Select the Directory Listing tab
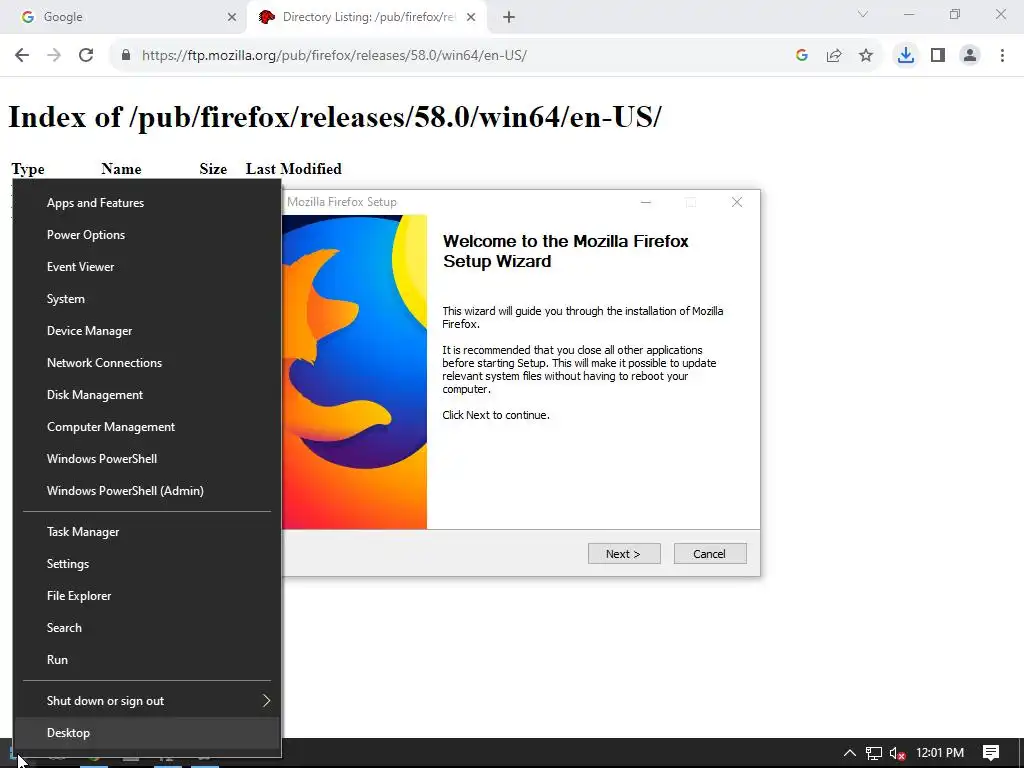Screen dimensions: 1024x768 (366, 17)
